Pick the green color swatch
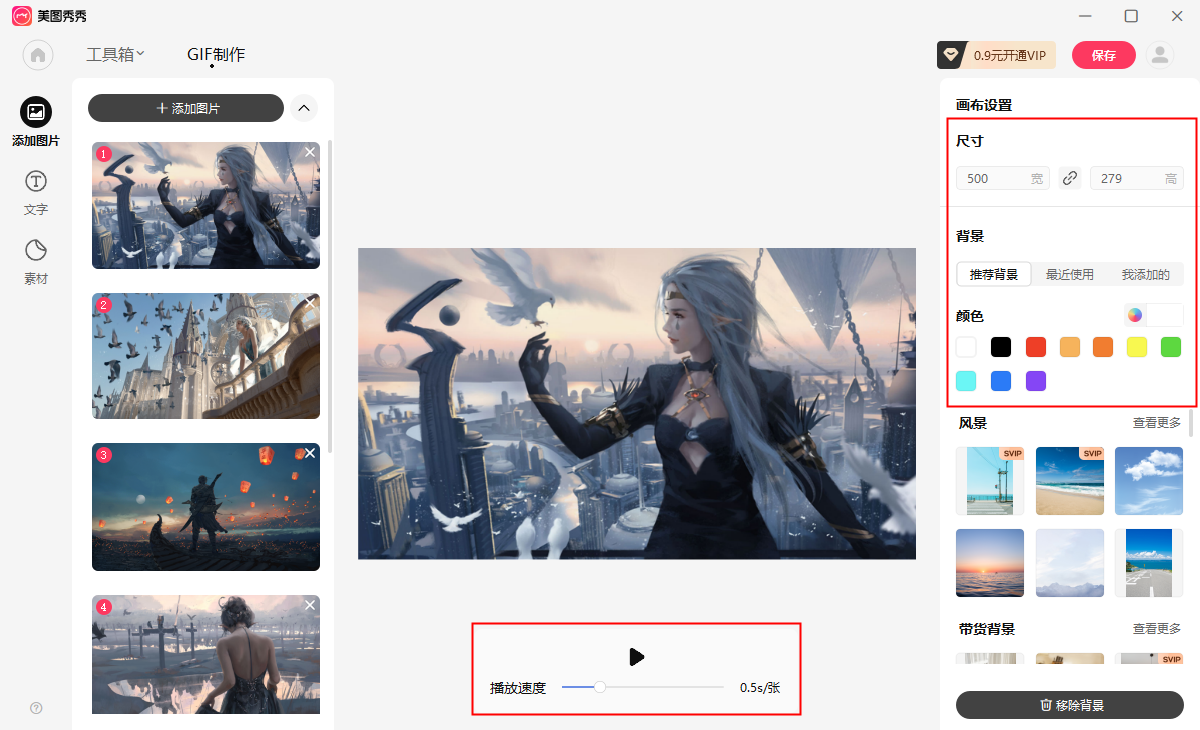Image resolution: width=1200 pixels, height=730 pixels. (1171, 347)
